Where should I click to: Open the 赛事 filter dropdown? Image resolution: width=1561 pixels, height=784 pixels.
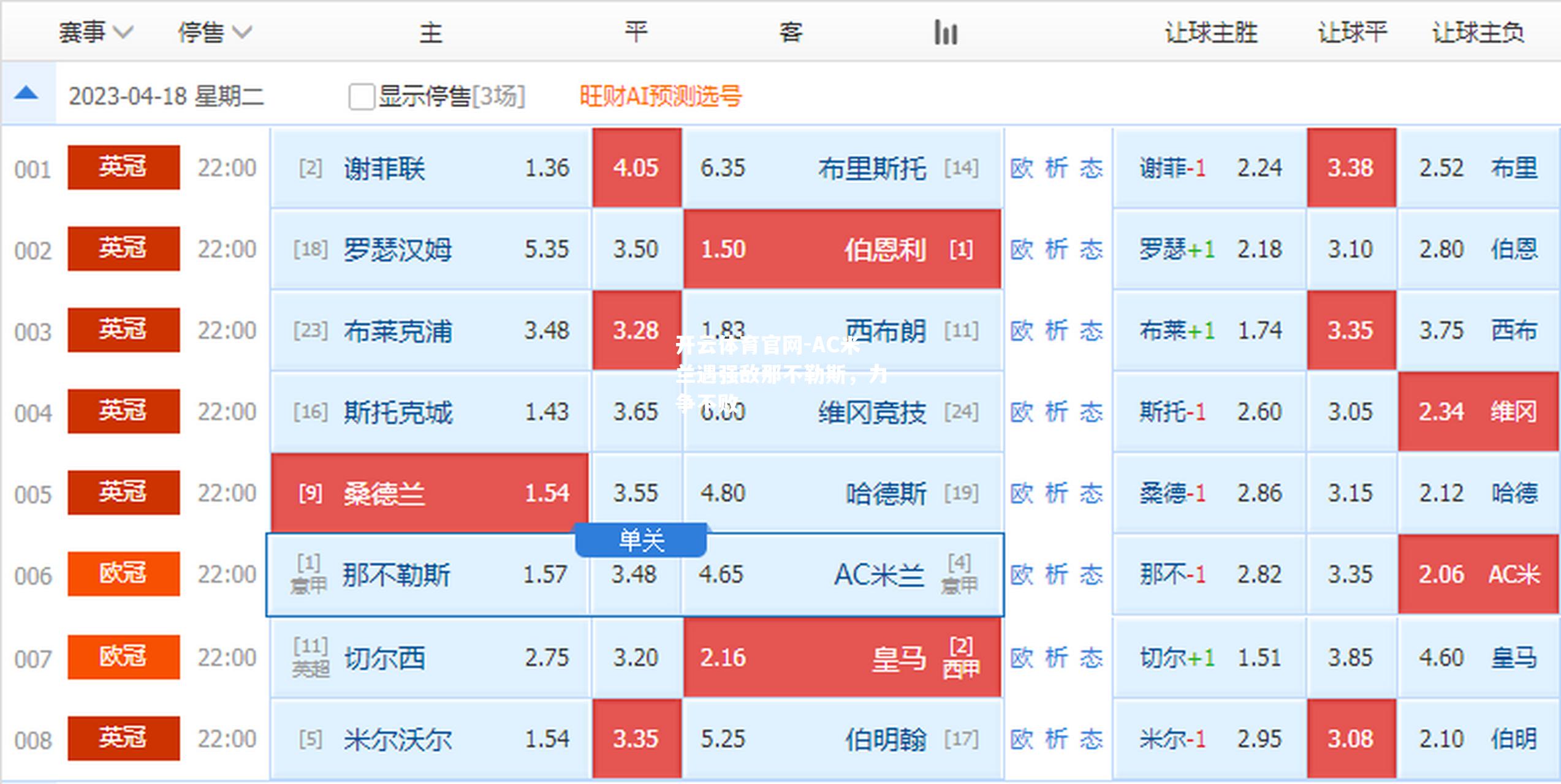pyautogui.click(x=95, y=32)
